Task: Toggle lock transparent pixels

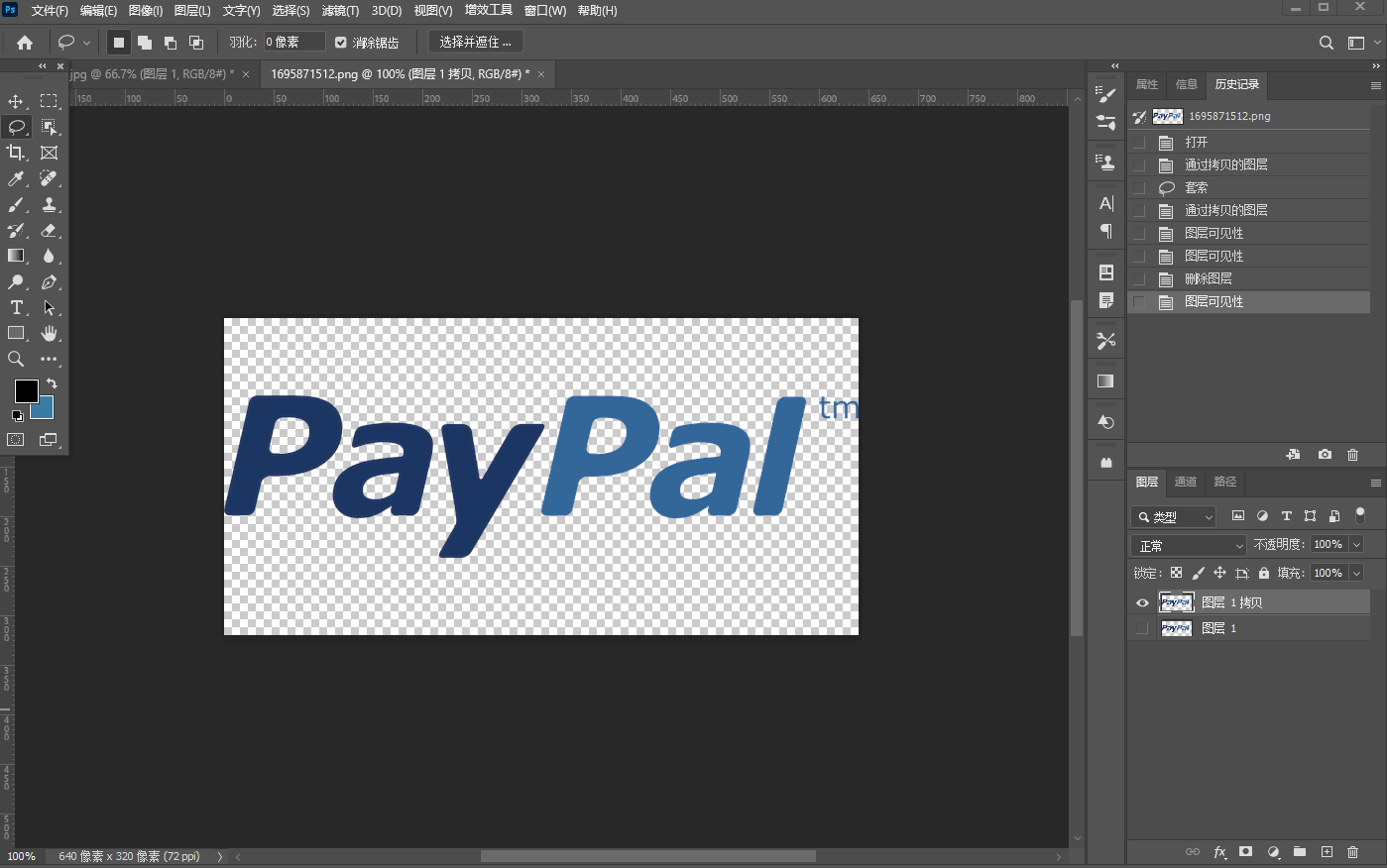Action: pos(1176,573)
